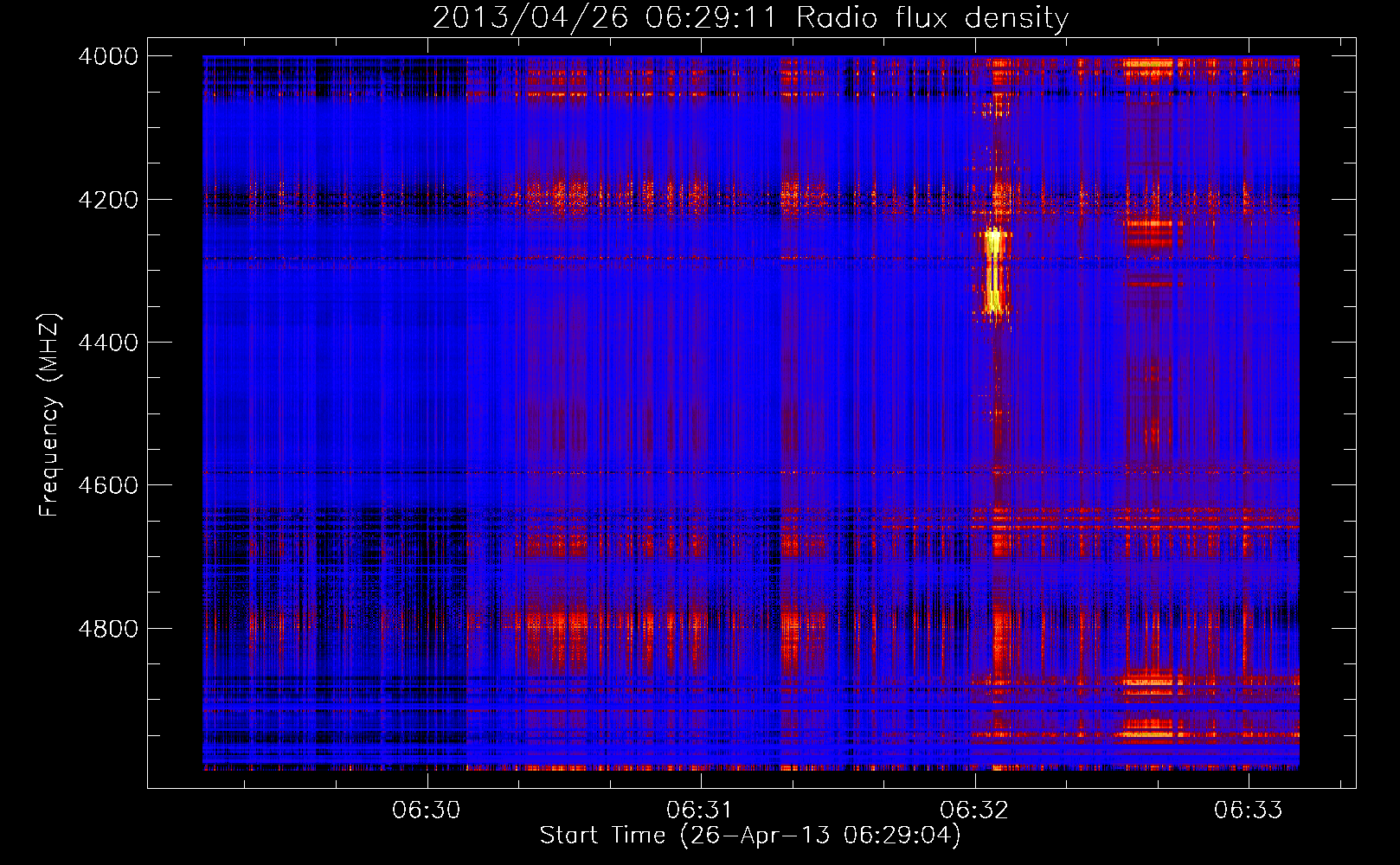This screenshot has height=865, width=1400.
Task: Click the 06:32 time axis label
Action: 974,811
